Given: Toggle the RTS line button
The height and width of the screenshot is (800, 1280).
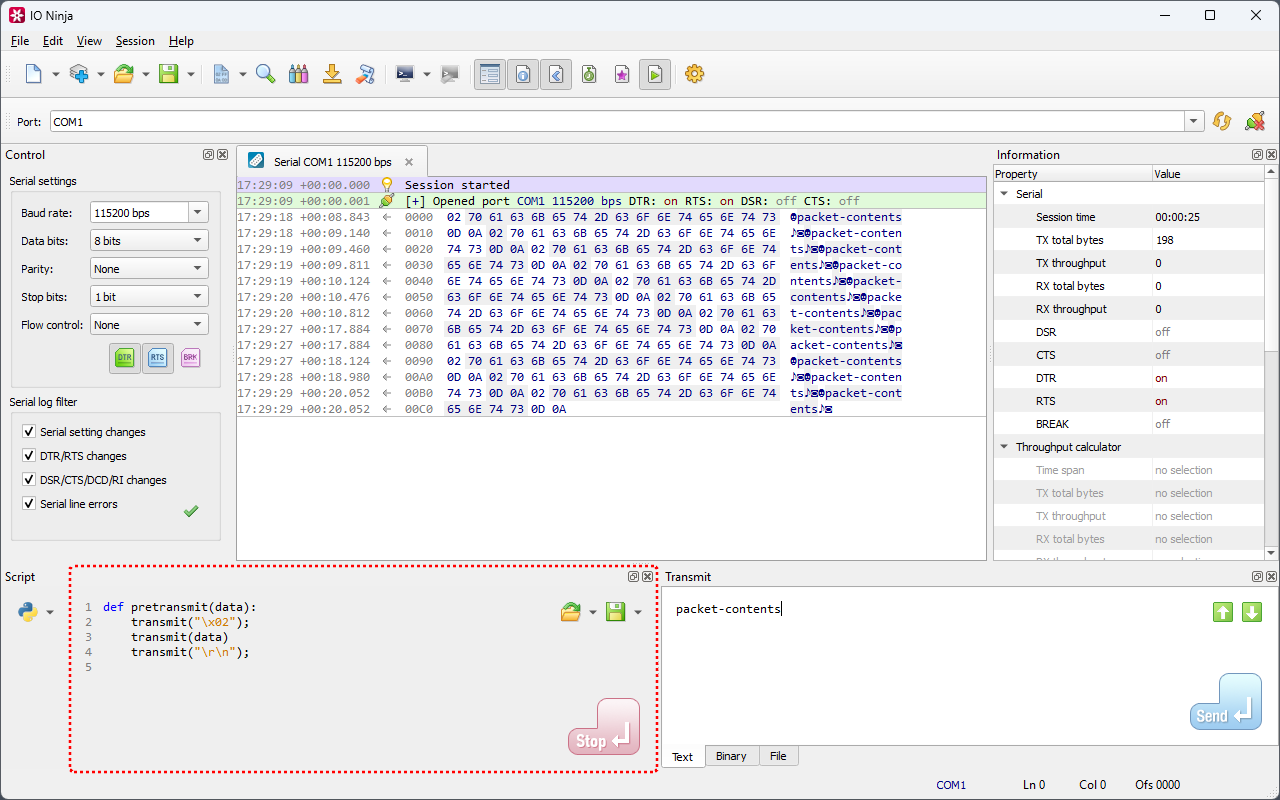Looking at the screenshot, I should click(158, 357).
